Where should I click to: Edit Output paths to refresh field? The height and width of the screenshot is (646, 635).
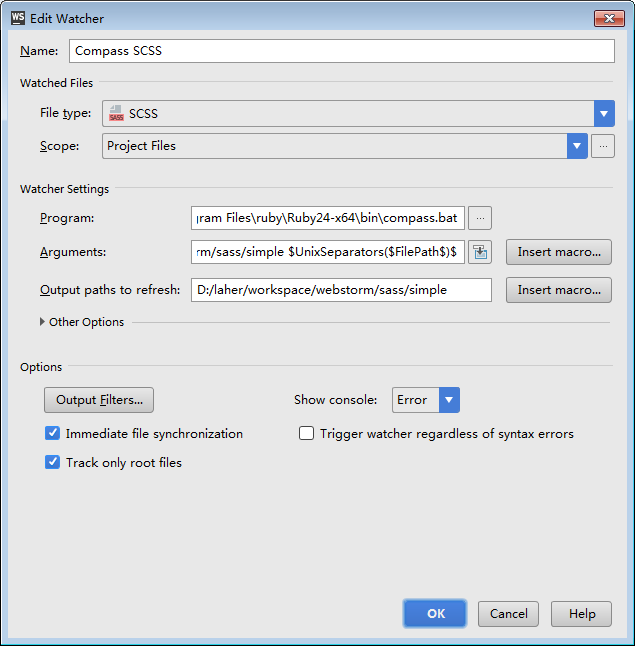341,290
